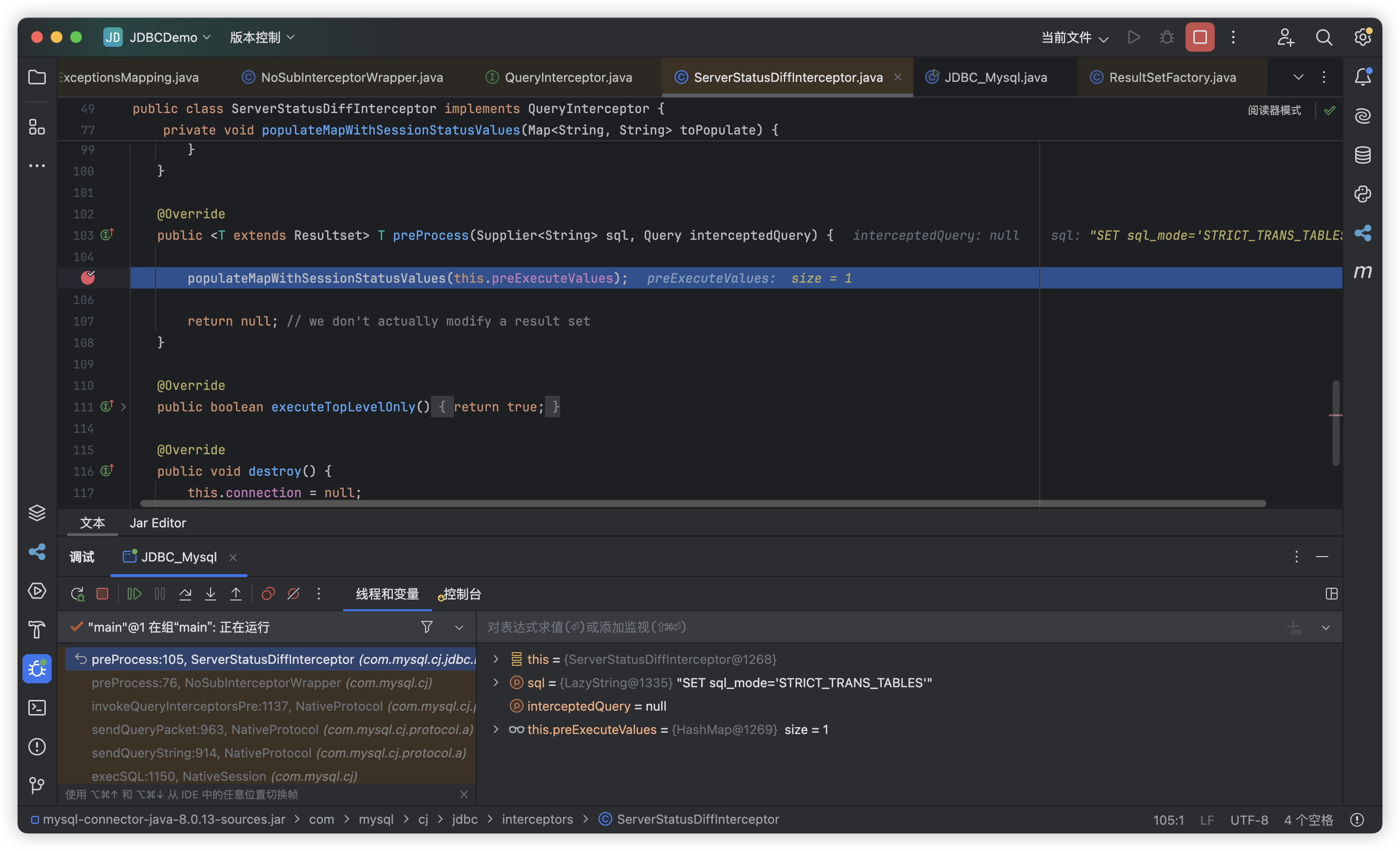Expand the 'this' variable node
Viewport: 1400px width, 851px height.
495,659
